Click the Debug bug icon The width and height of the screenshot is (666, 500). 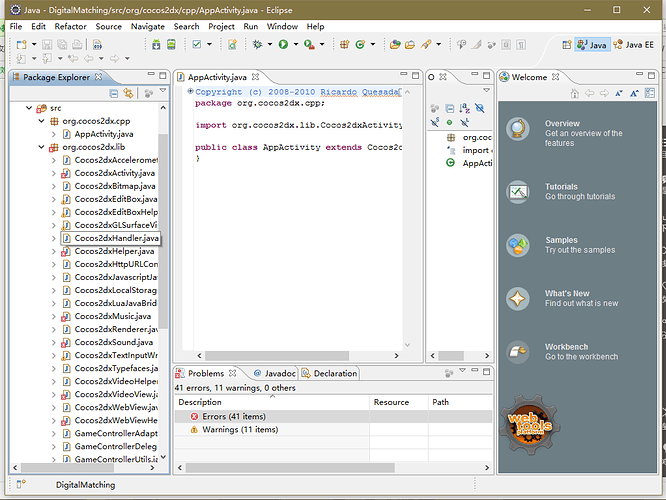pyautogui.click(x=257, y=45)
